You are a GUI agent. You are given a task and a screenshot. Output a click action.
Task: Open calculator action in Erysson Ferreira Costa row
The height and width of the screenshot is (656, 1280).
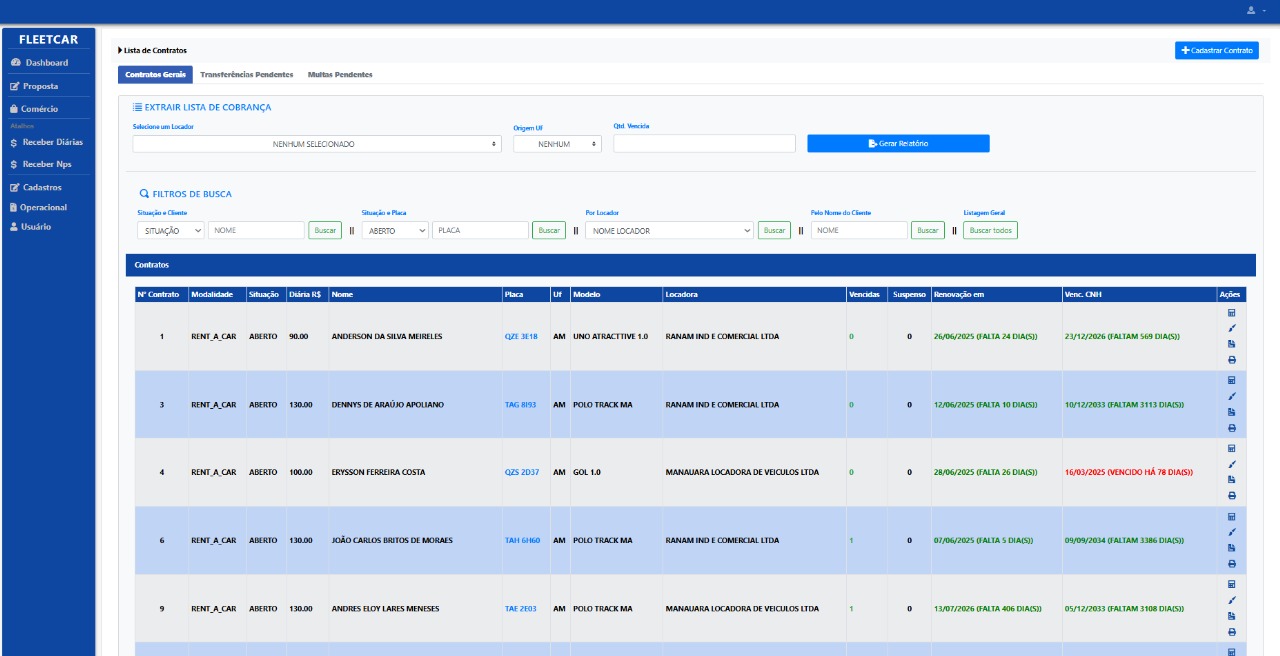(x=1231, y=448)
